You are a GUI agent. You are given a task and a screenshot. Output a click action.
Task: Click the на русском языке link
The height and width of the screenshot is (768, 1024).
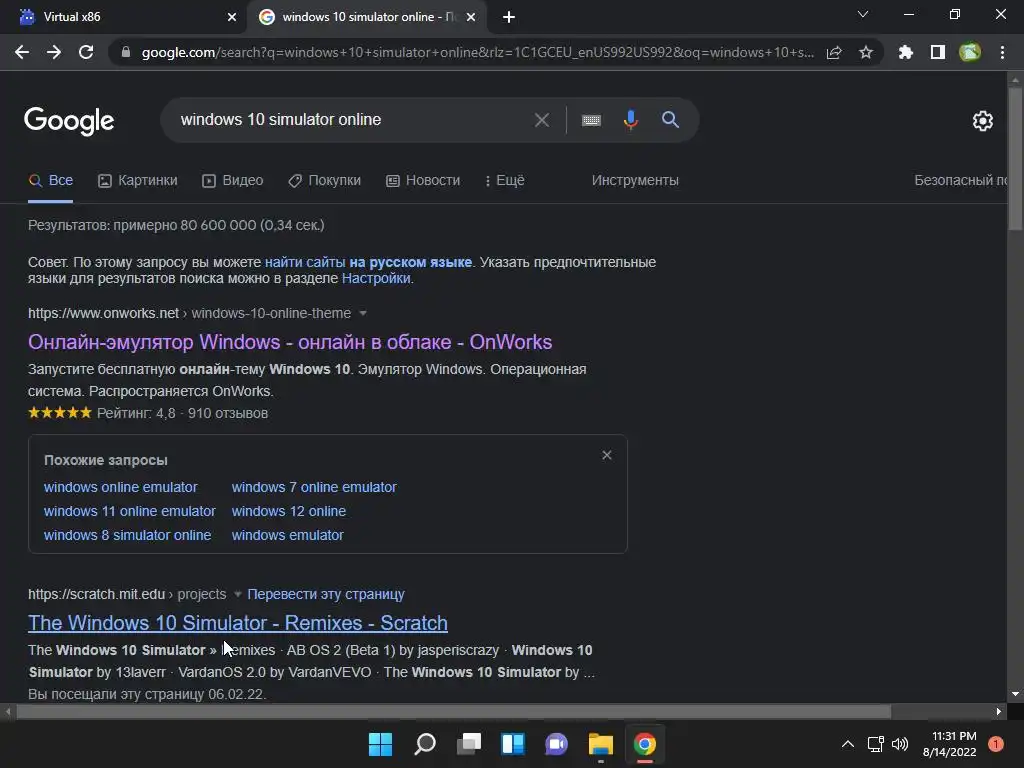410,262
